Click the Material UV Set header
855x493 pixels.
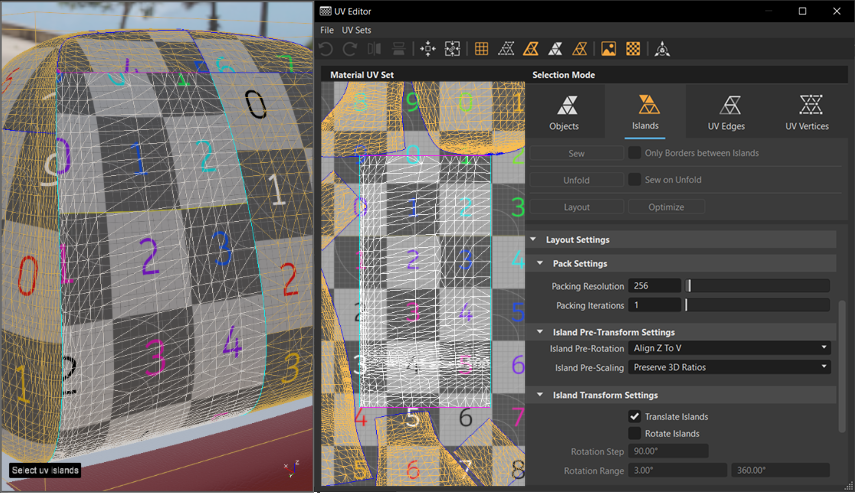pos(362,75)
